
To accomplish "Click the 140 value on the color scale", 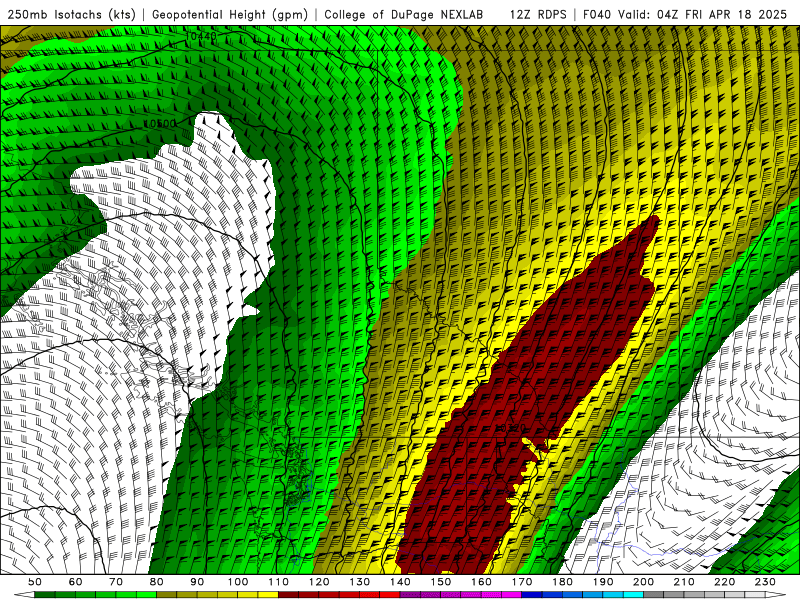I will point(400,582).
